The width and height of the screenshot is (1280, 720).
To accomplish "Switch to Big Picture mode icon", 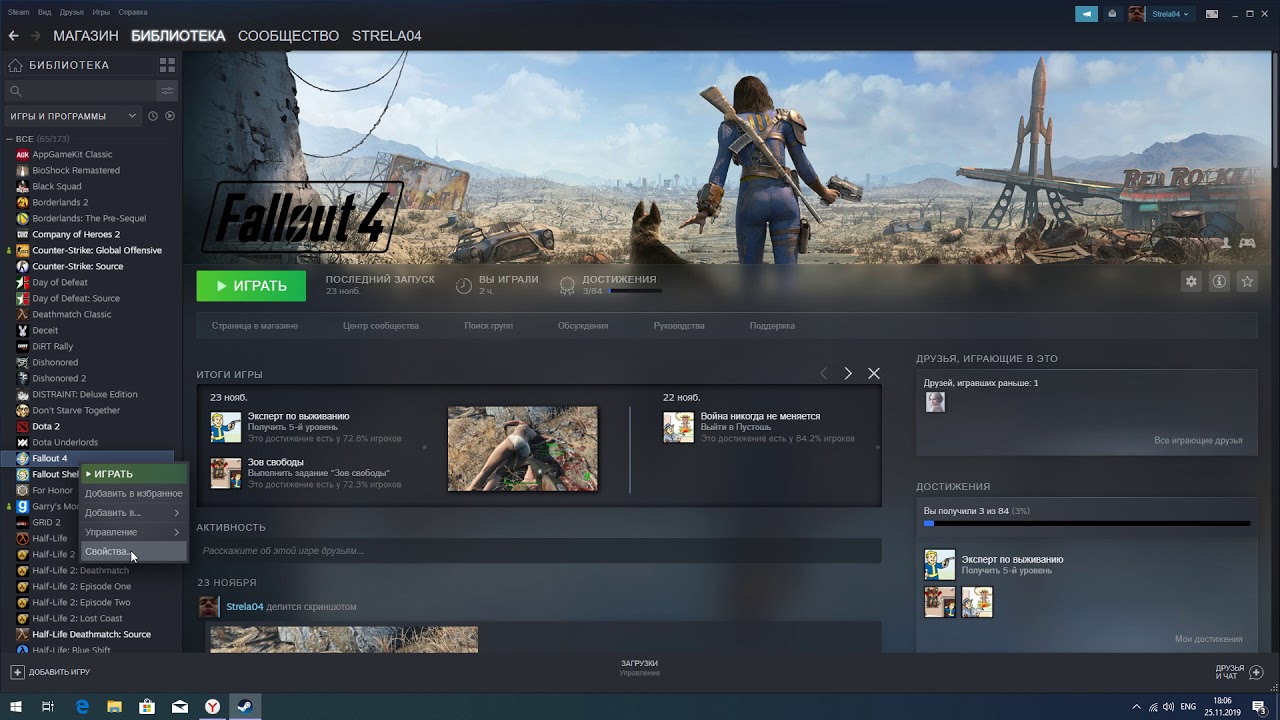I will click(x=1212, y=14).
